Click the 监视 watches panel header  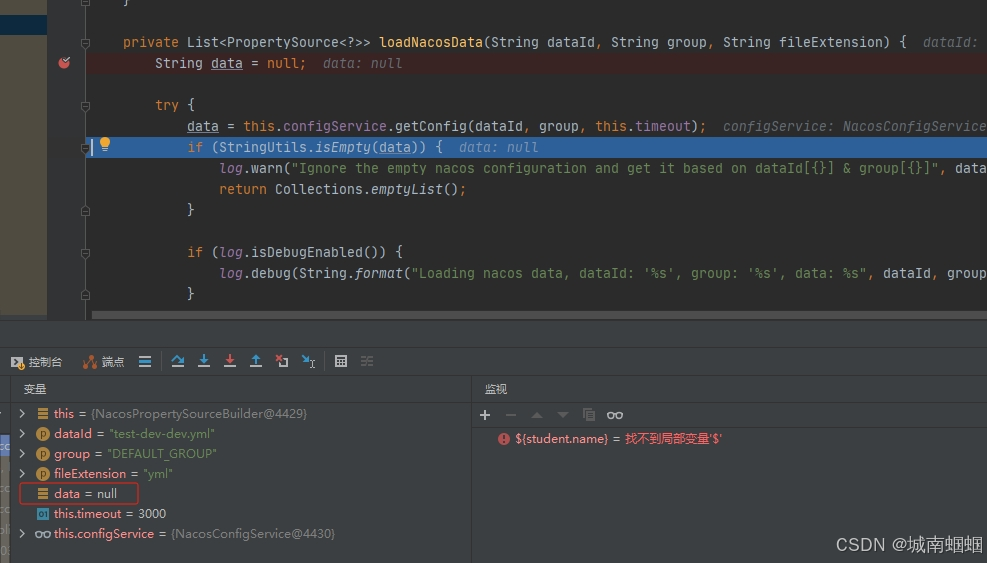click(496, 389)
